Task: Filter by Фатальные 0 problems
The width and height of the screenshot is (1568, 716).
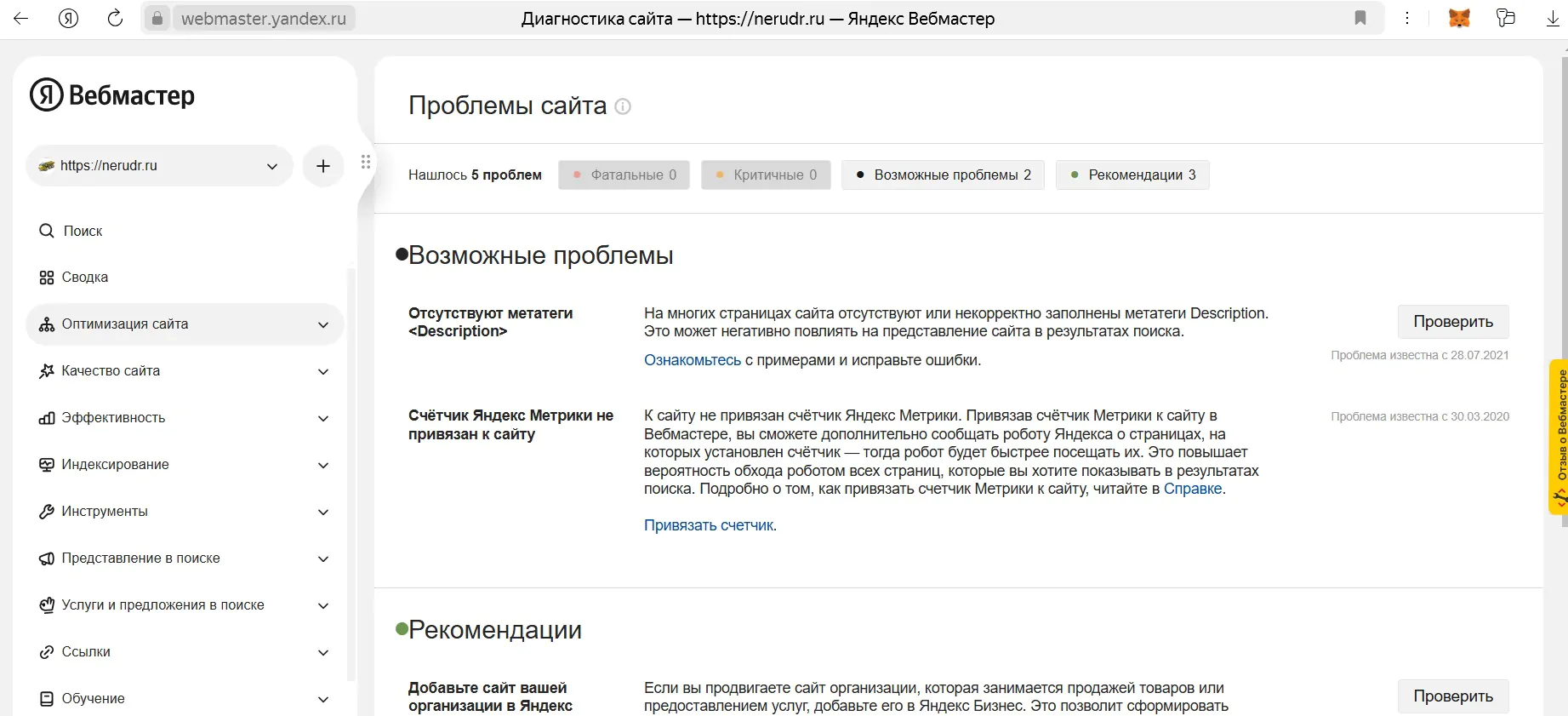Action: tap(624, 175)
